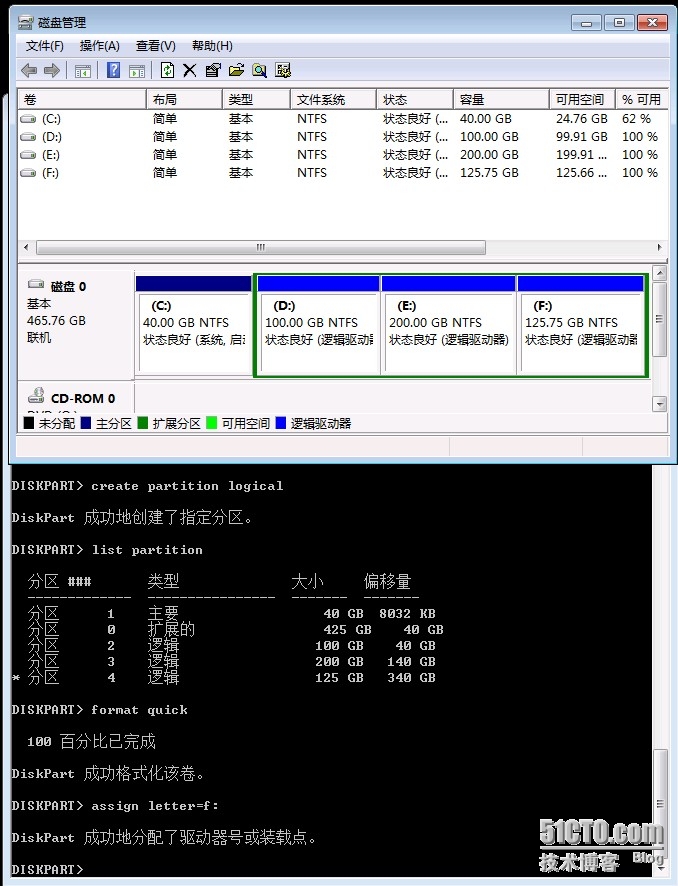
Task: Sort by the 可用空间 column header
Action: pos(582,99)
